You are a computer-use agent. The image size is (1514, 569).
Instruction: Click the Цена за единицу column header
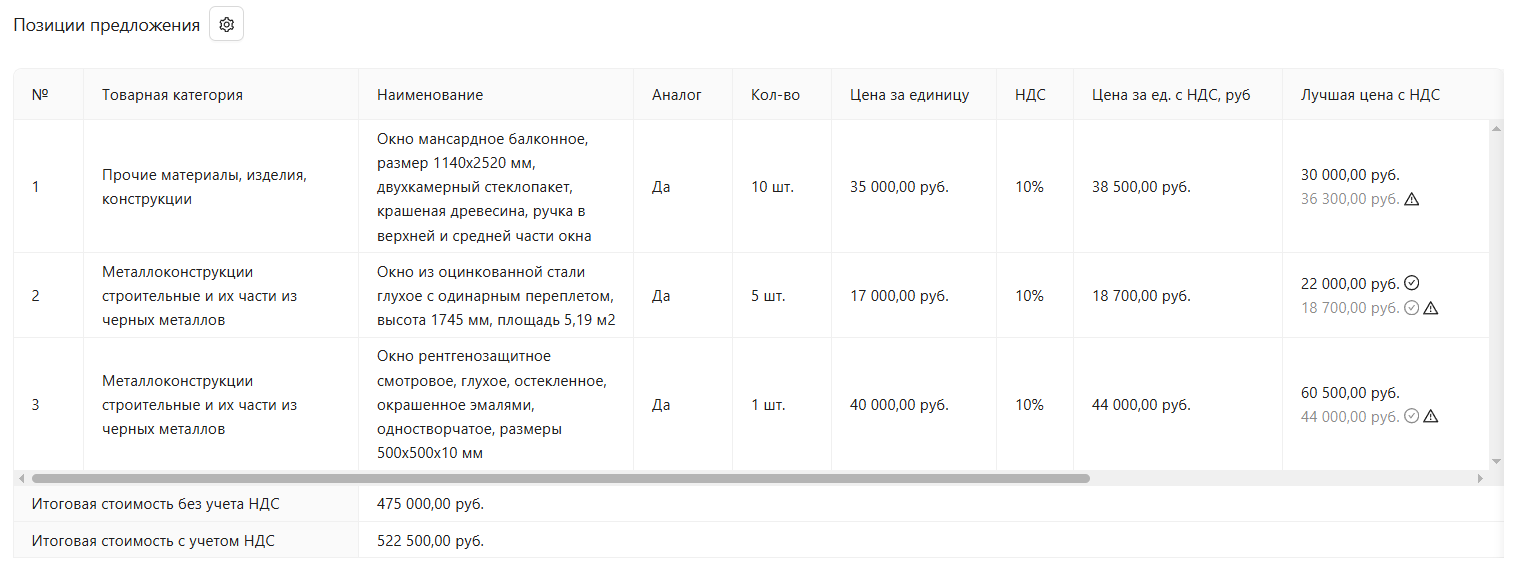tap(909, 95)
